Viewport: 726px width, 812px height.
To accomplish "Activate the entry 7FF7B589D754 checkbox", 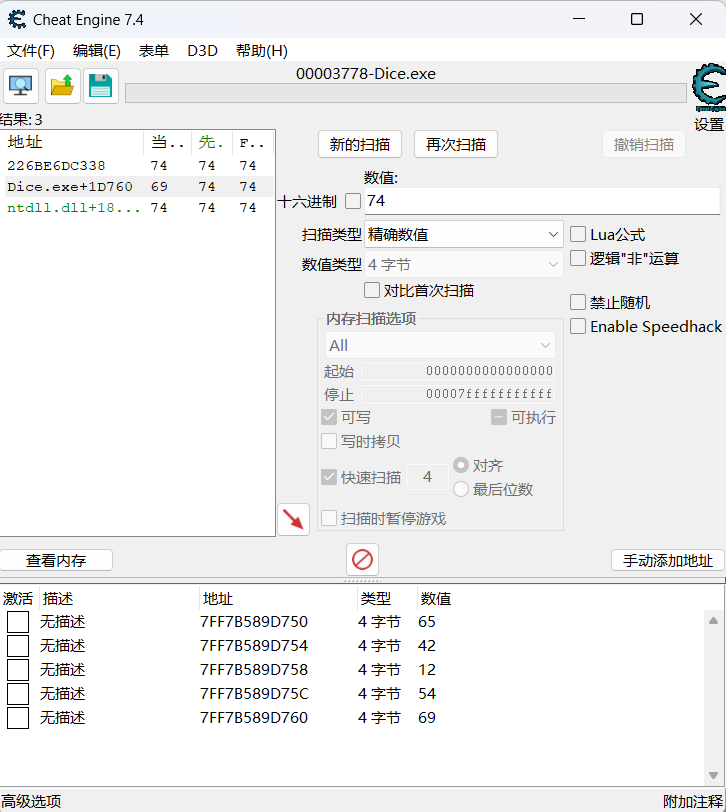I will tap(18, 646).
